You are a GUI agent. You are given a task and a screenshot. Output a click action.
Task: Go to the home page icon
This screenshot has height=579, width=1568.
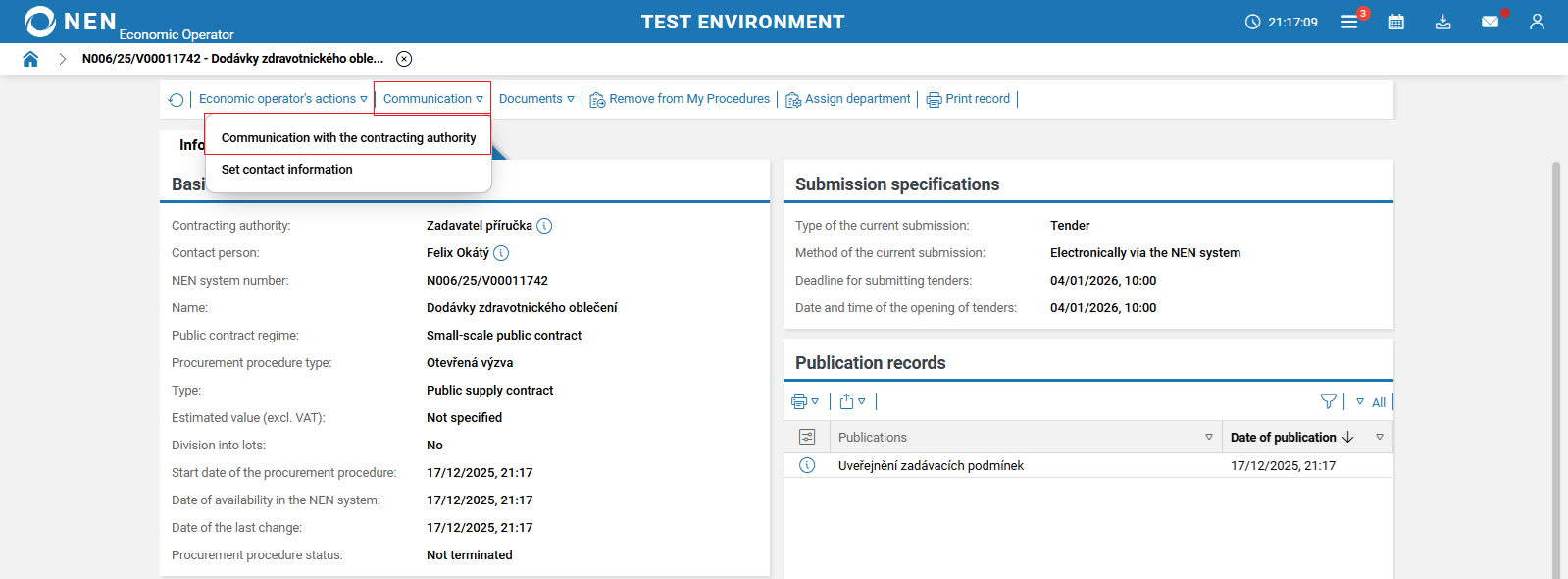click(x=30, y=59)
